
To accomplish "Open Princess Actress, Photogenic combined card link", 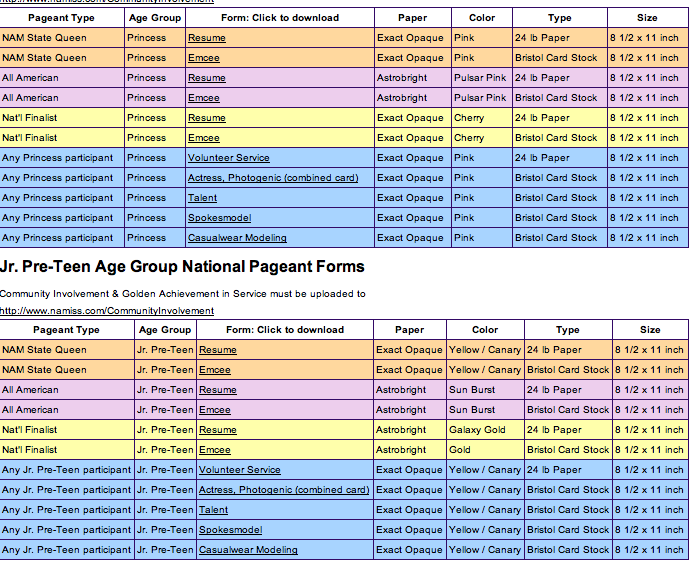I will click(x=273, y=178).
